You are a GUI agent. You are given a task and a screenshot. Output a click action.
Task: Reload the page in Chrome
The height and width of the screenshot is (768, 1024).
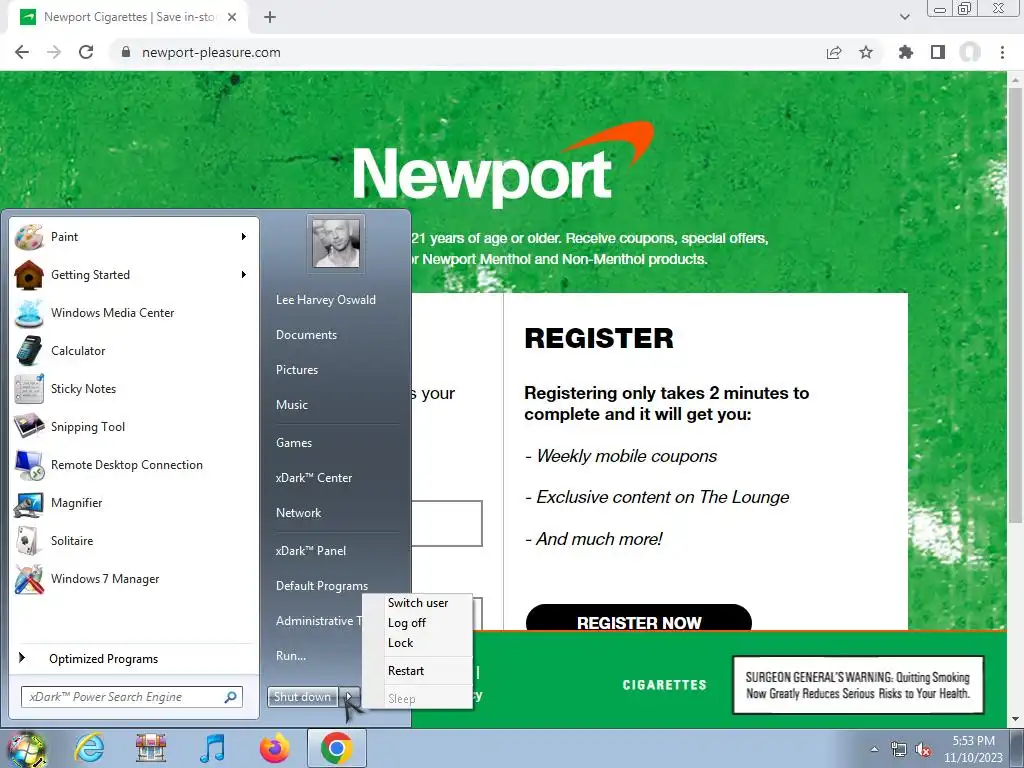(x=86, y=52)
